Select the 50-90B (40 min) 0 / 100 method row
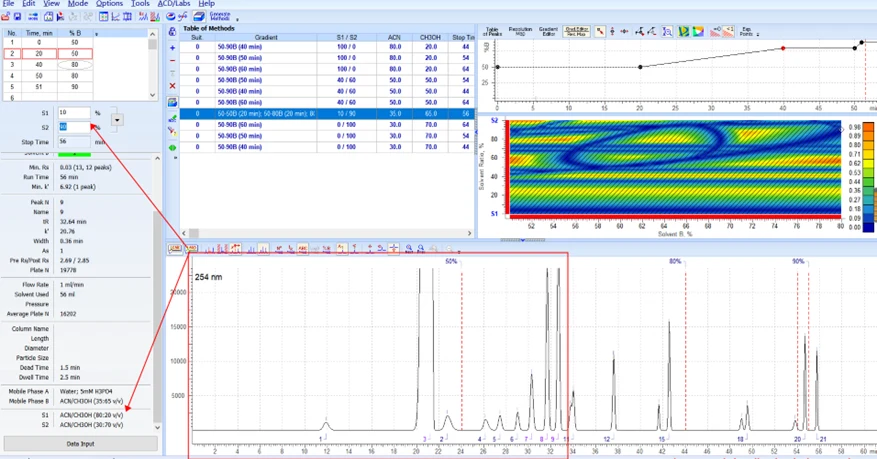877x459 pixels. (327, 148)
